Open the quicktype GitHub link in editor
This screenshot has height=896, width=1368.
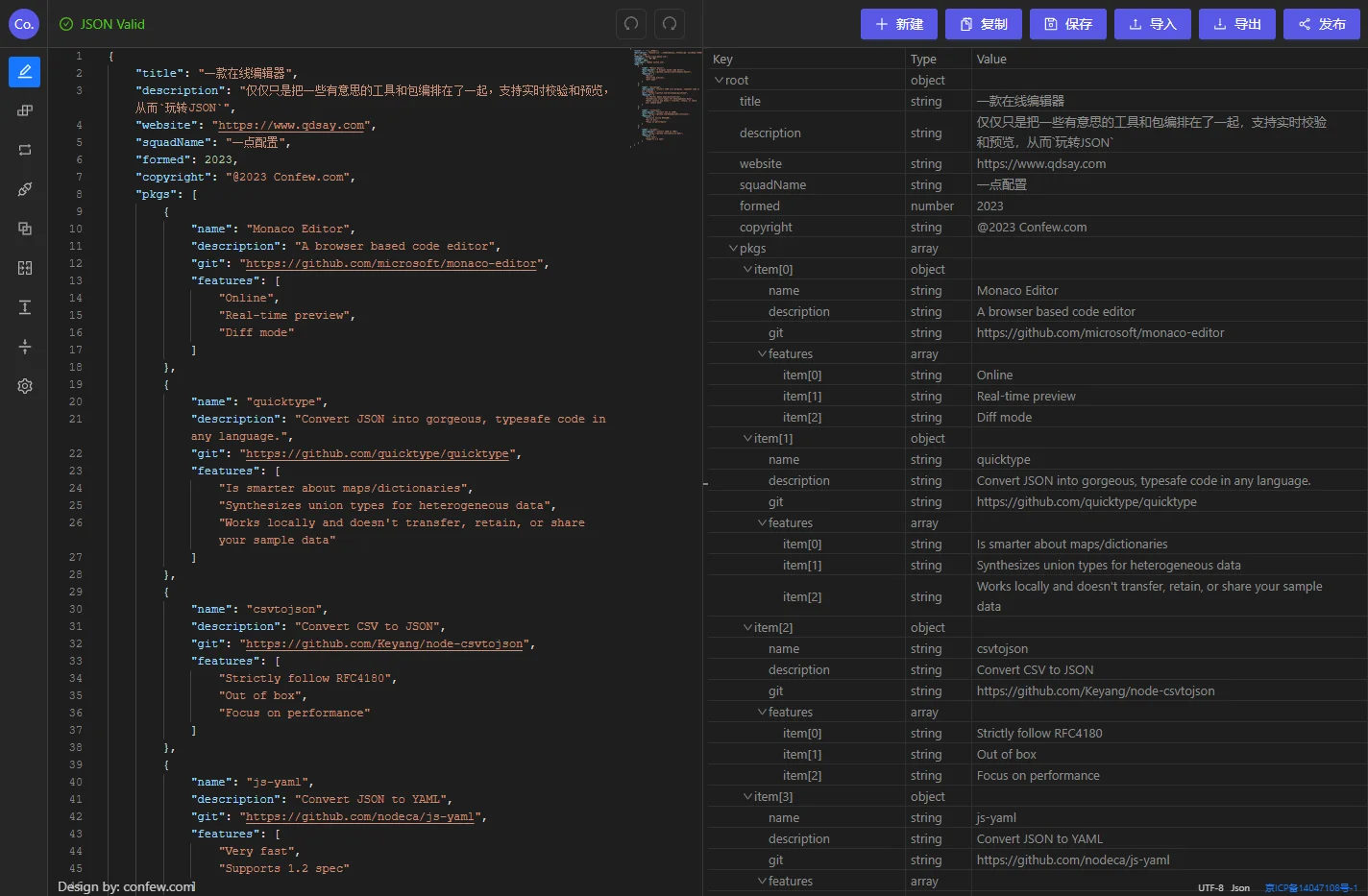[x=378, y=453]
